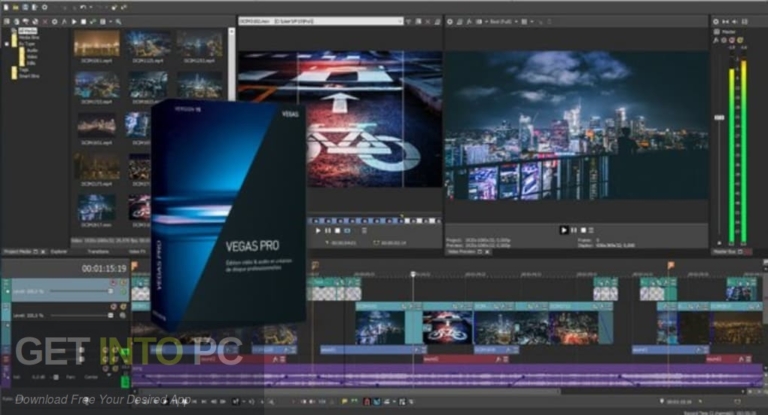Image resolution: width=768 pixels, height=415 pixels.
Task: Click the timeline horizontal scrollbar
Action: (350, 391)
